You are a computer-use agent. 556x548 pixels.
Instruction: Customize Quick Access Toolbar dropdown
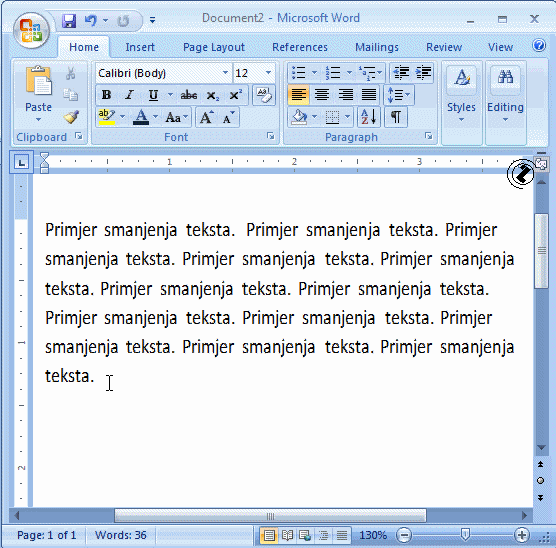click(152, 21)
